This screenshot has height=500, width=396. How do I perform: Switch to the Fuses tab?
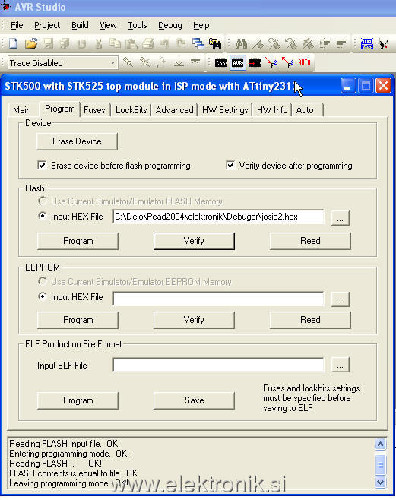(94, 110)
